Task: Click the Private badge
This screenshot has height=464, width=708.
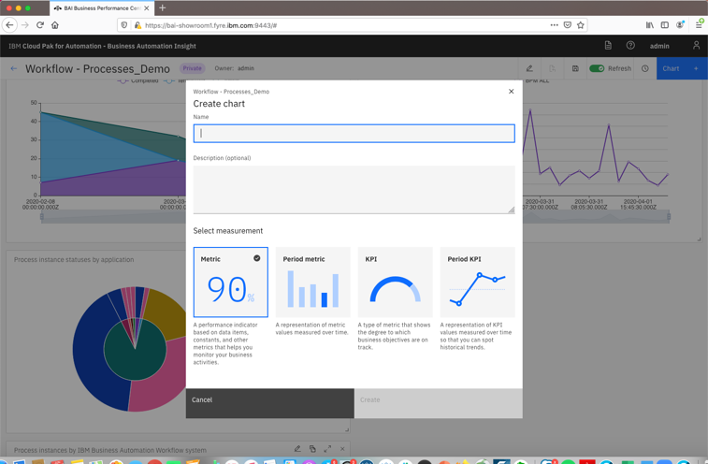Action: click(x=192, y=68)
